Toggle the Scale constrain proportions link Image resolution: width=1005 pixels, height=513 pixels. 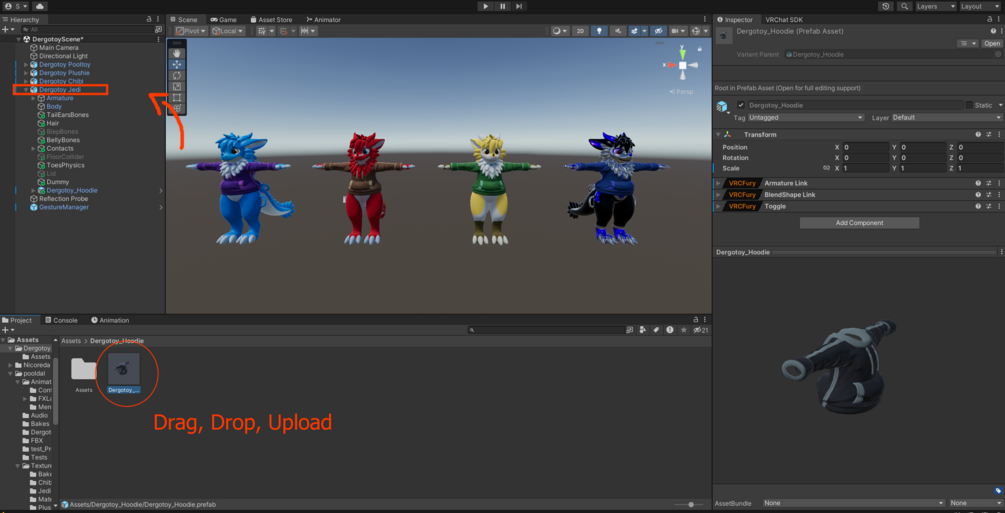(x=827, y=168)
